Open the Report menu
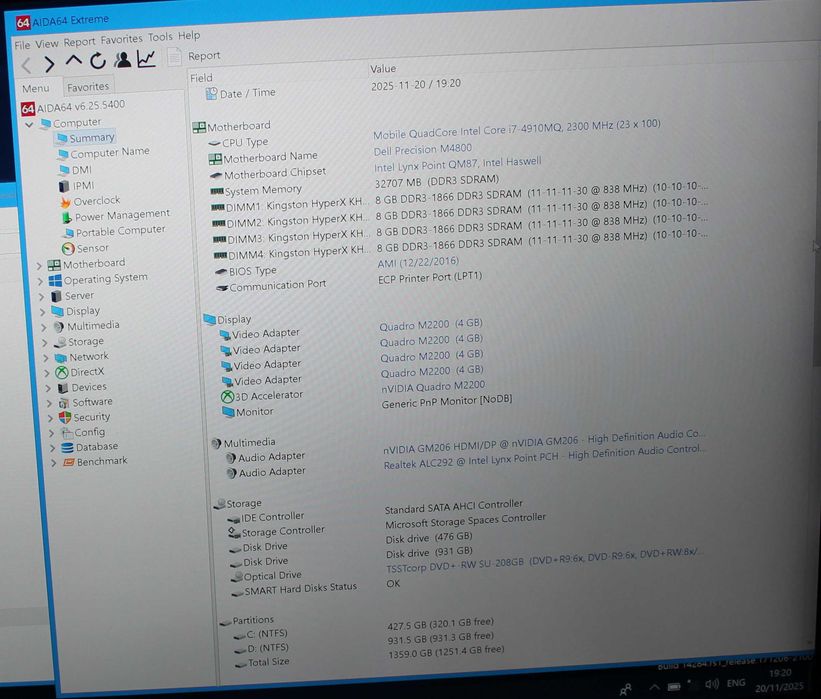 point(80,41)
